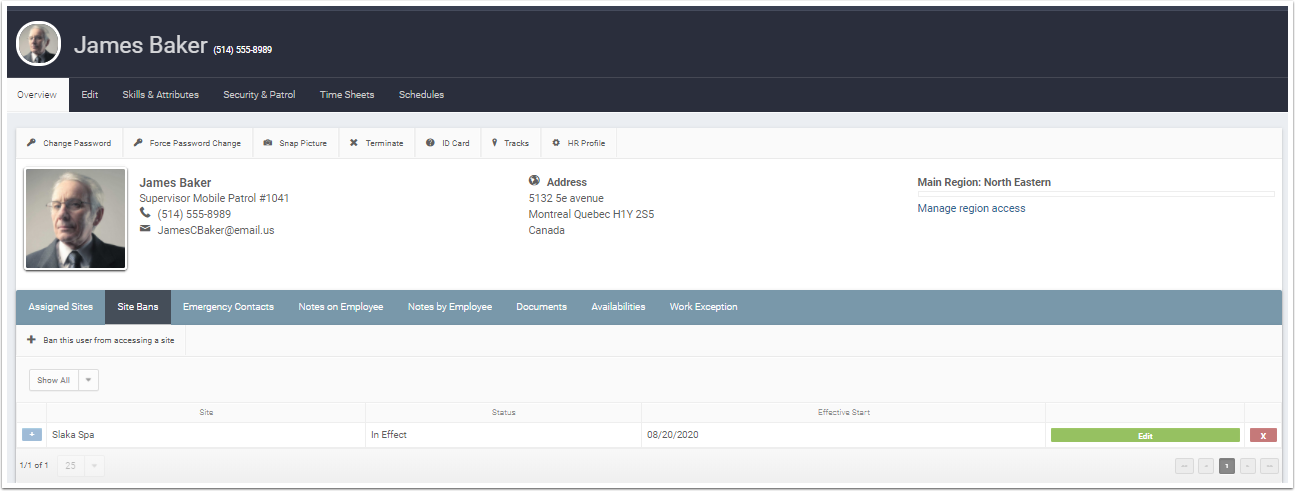Sort by the Site column header
1295x491 pixels.
pyautogui.click(x=206, y=412)
